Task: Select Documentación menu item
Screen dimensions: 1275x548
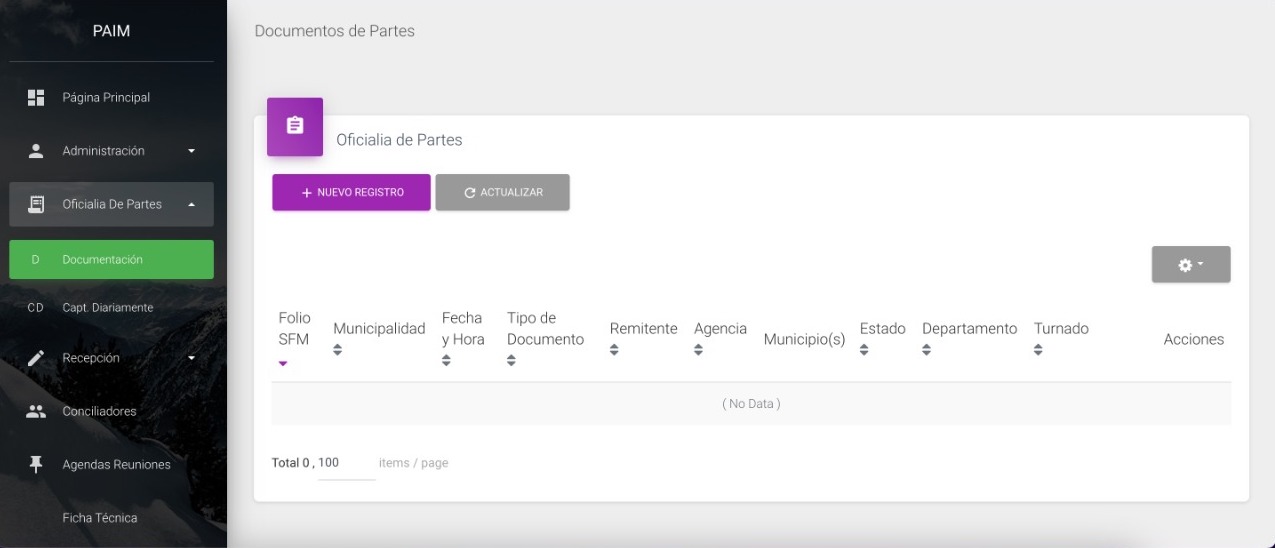Action: (111, 259)
